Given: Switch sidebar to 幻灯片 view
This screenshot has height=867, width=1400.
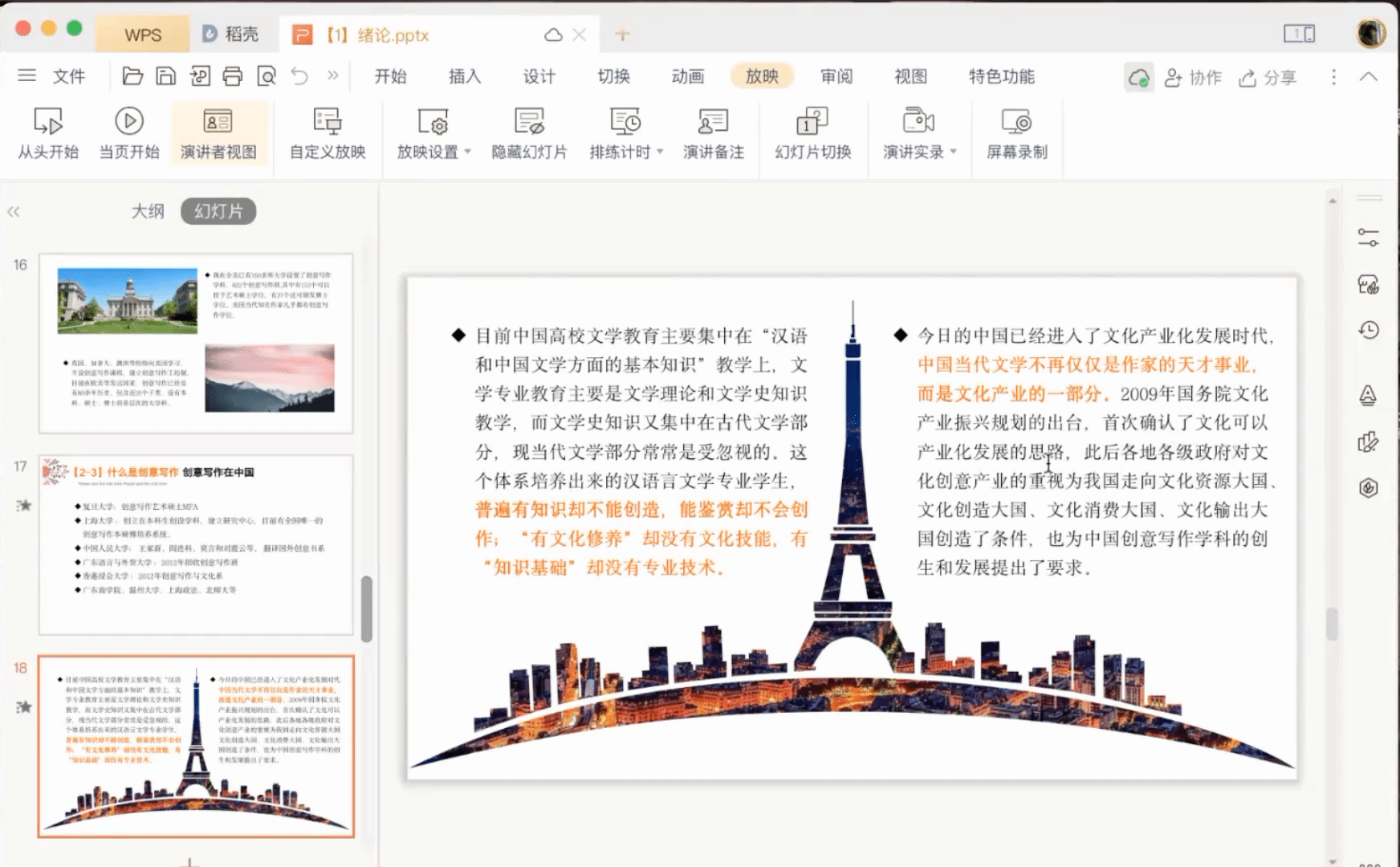Looking at the screenshot, I should 218,211.
